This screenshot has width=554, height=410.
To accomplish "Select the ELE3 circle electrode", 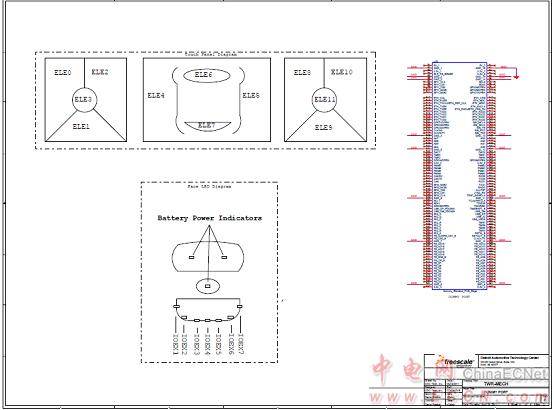I will click(84, 100).
